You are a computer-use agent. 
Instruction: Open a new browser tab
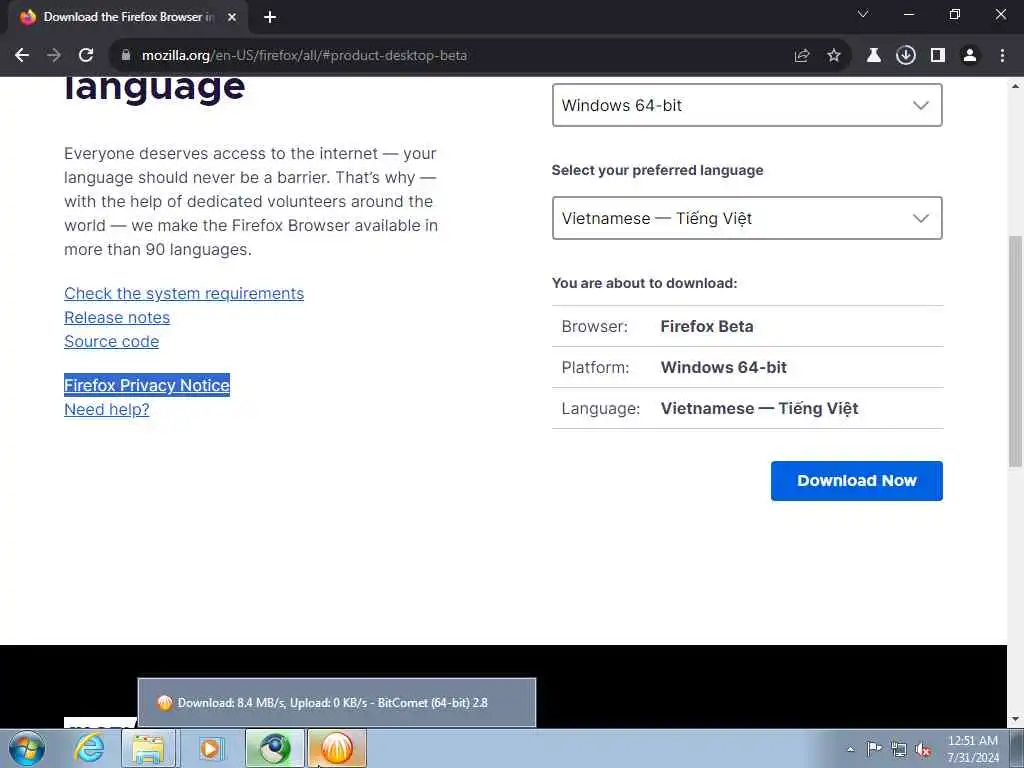pos(270,18)
